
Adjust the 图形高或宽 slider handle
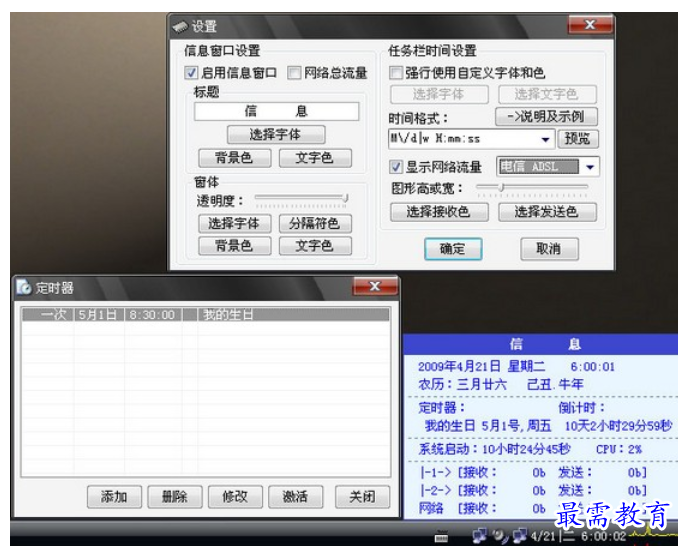pyautogui.click(x=501, y=188)
